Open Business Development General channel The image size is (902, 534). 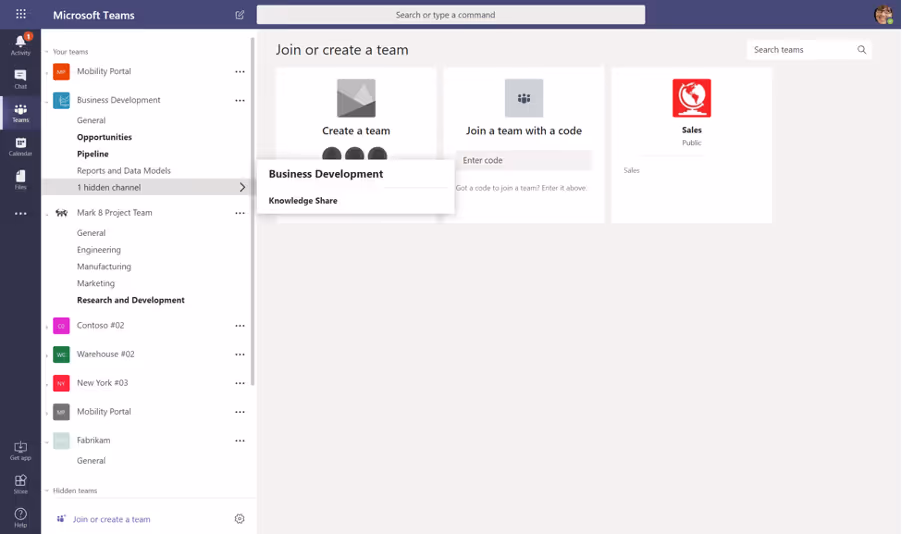(x=91, y=120)
